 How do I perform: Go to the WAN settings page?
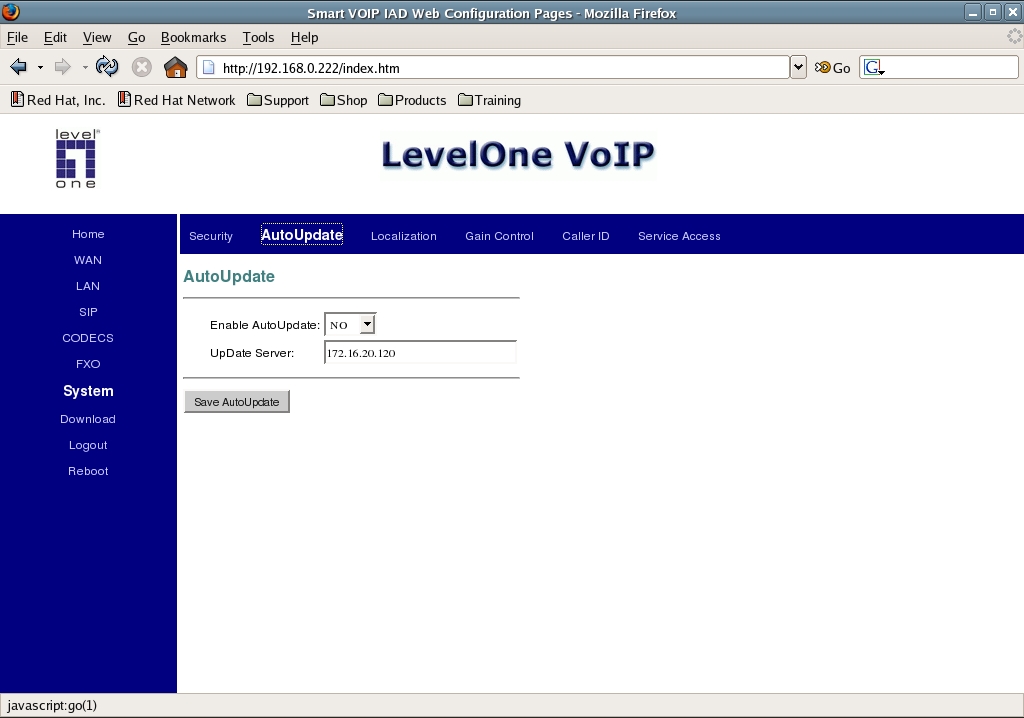tap(88, 260)
